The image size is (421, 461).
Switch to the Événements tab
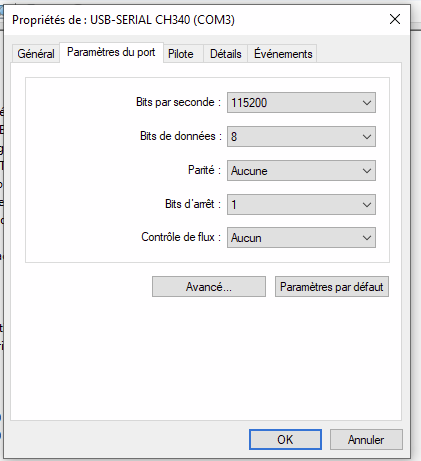pyautogui.click(x=283, y=54)
